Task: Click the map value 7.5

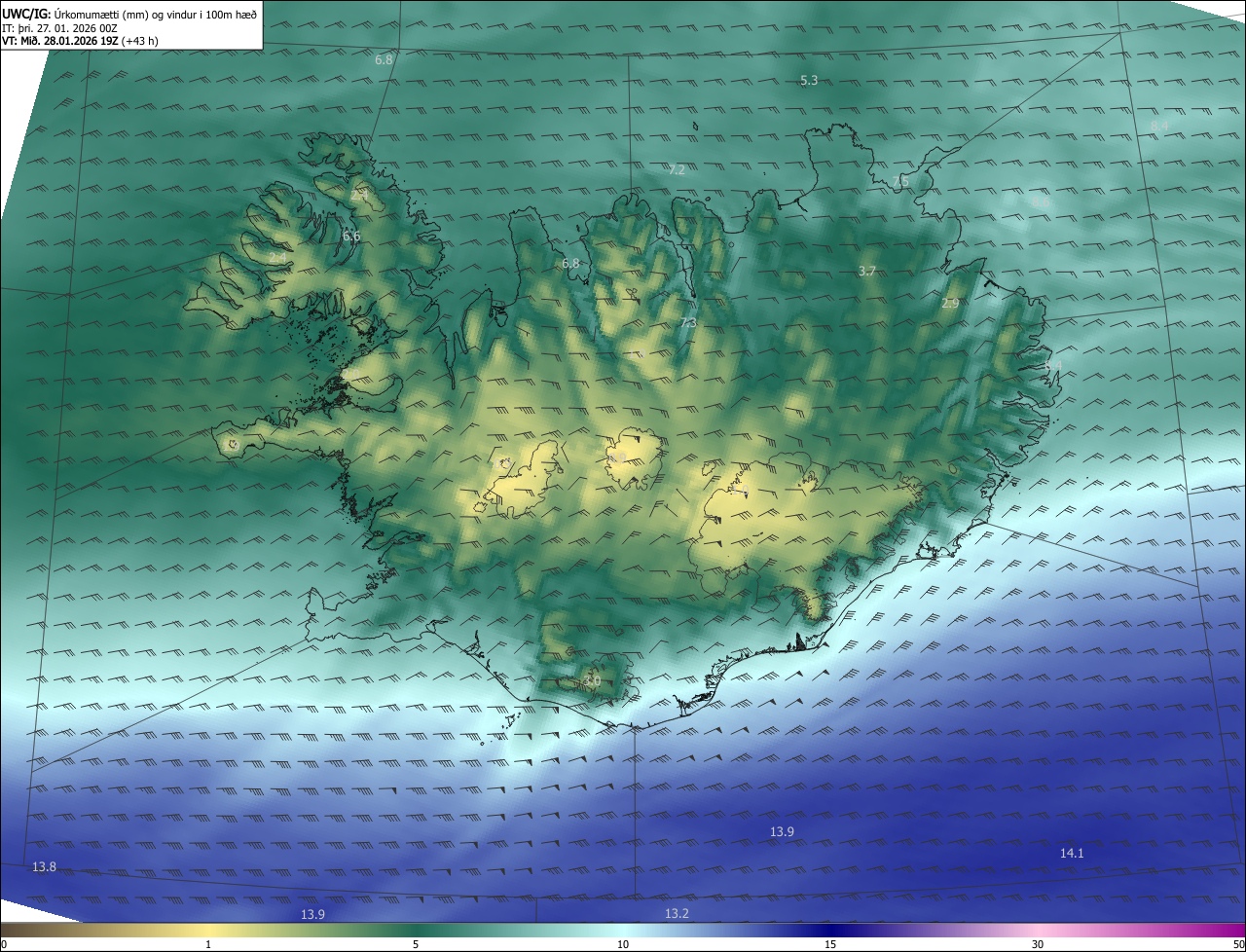Action: (x=900, y=182)
